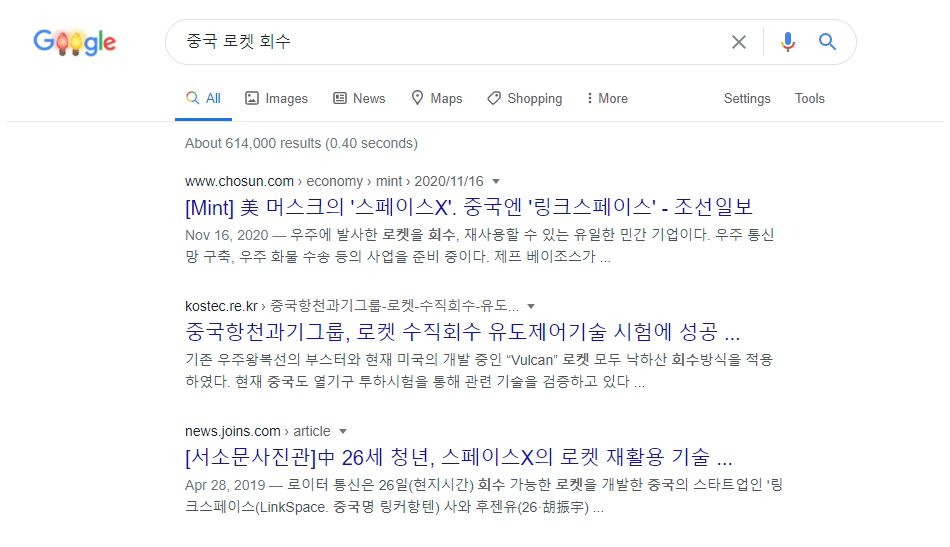Expand dropdown arrow next to chosun.com URL
The image size is (950, 547).
[496, 182]
